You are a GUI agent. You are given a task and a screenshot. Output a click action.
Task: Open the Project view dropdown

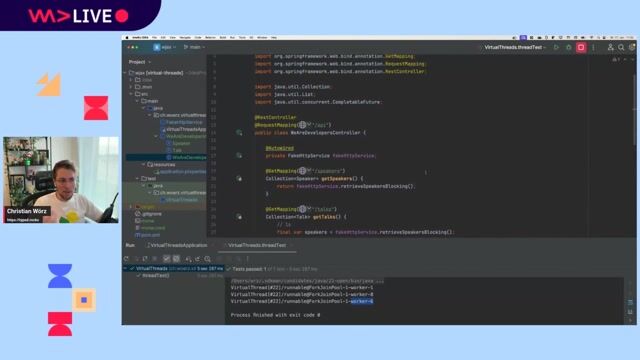[x=140, y=62]
